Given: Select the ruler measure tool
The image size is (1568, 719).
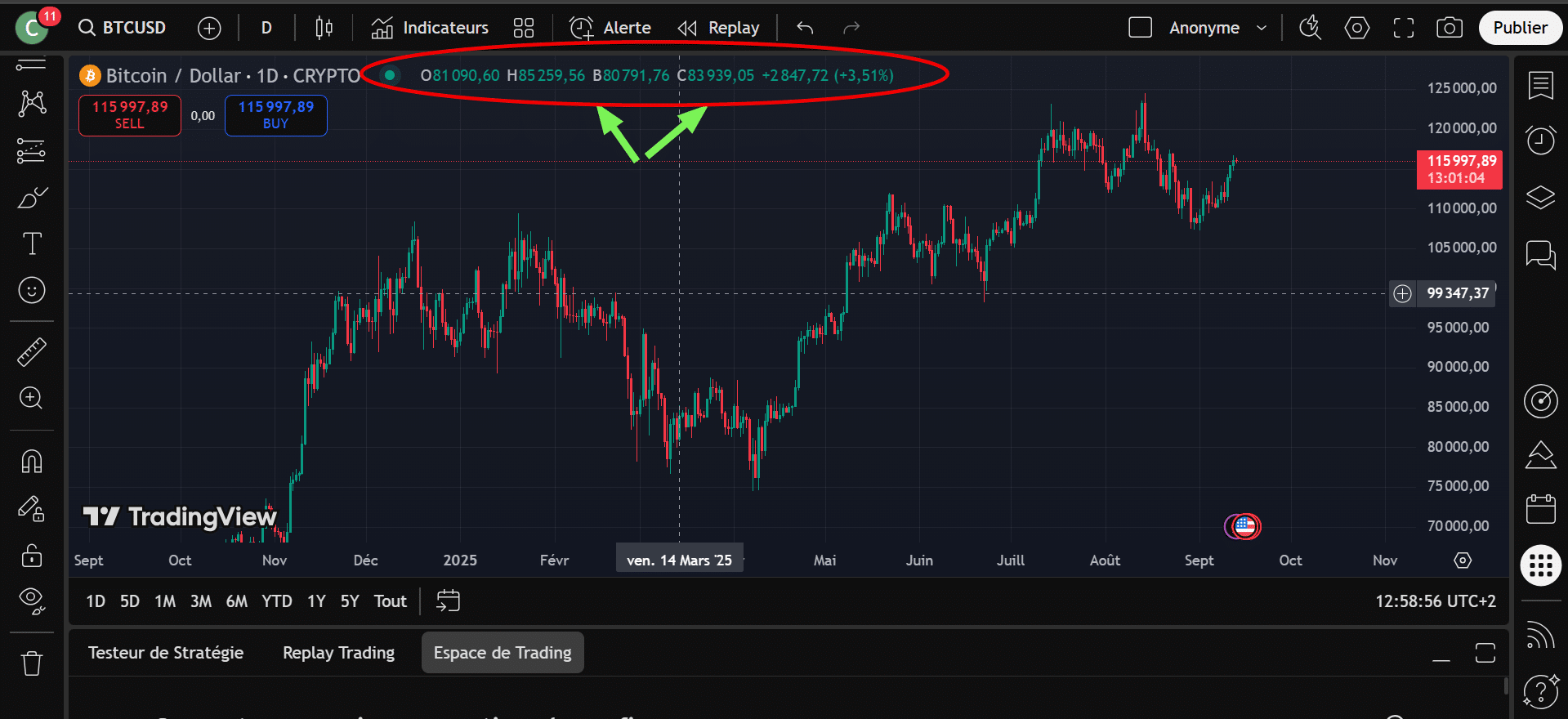Looking at the screenshot, I should click(32, 352).
